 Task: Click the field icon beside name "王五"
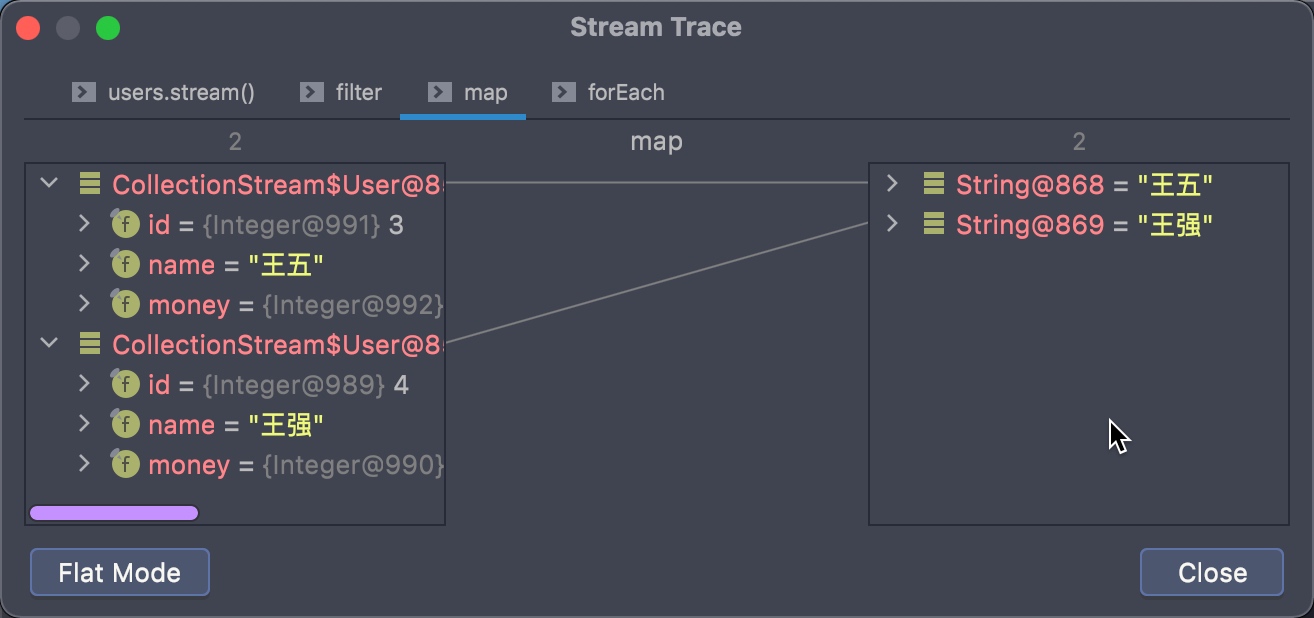pos(125,265)
